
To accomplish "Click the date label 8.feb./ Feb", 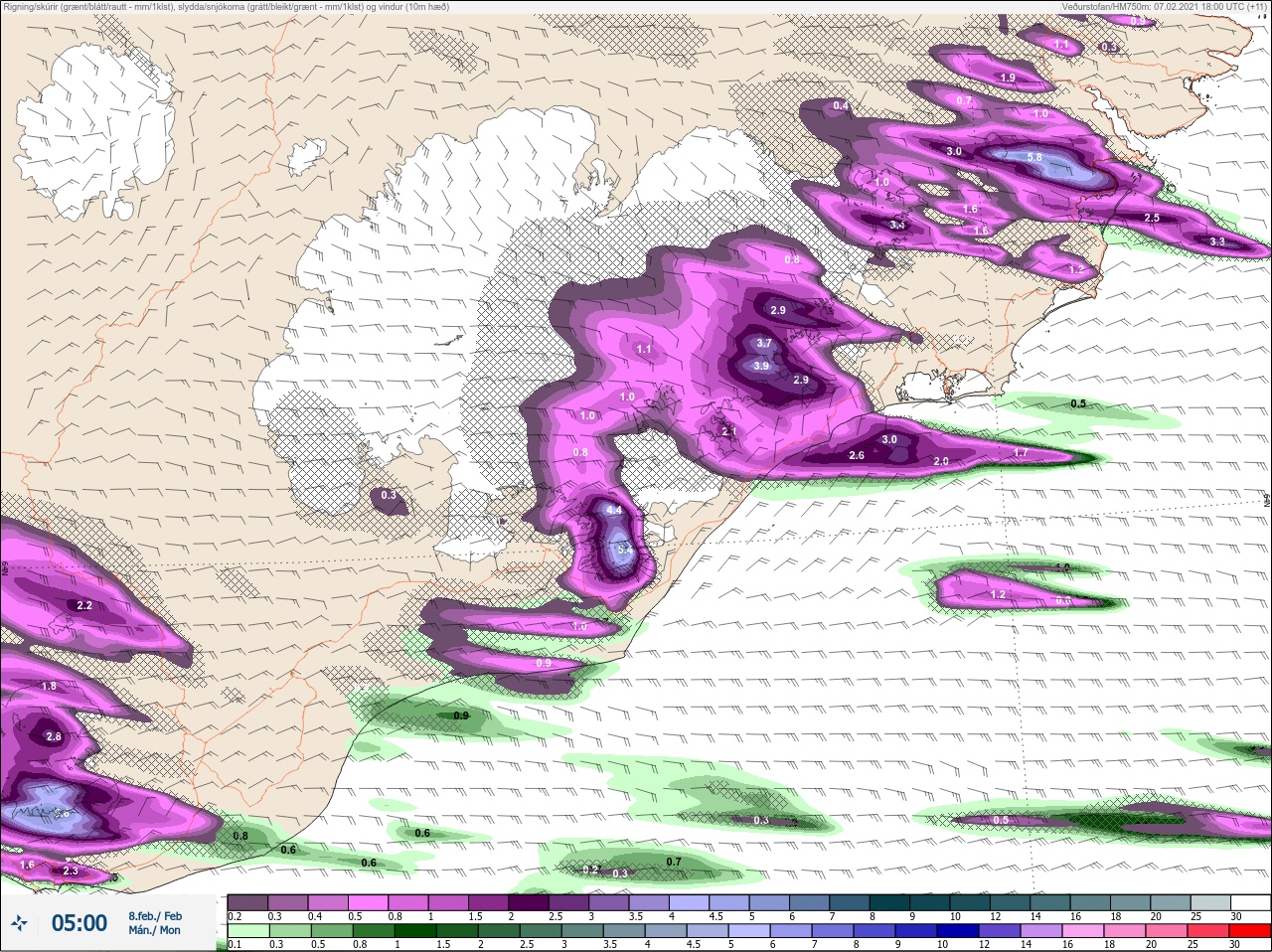I will coord(155,916).
